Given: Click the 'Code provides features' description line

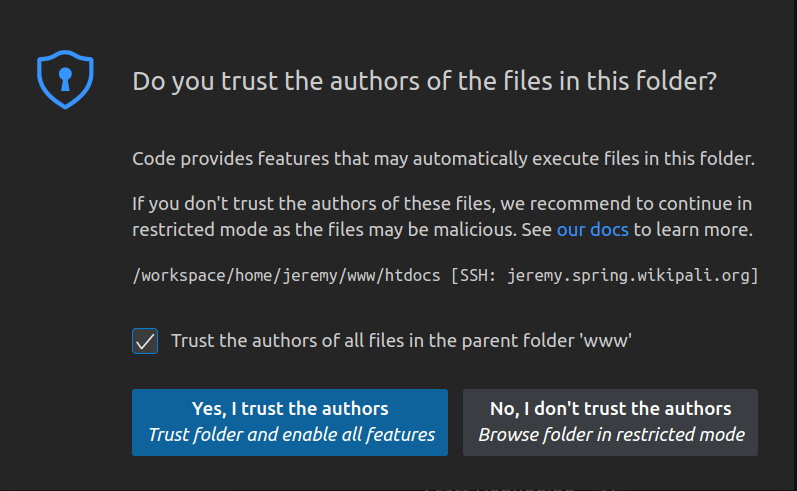Looking at the screenshot, I should 443,159.
